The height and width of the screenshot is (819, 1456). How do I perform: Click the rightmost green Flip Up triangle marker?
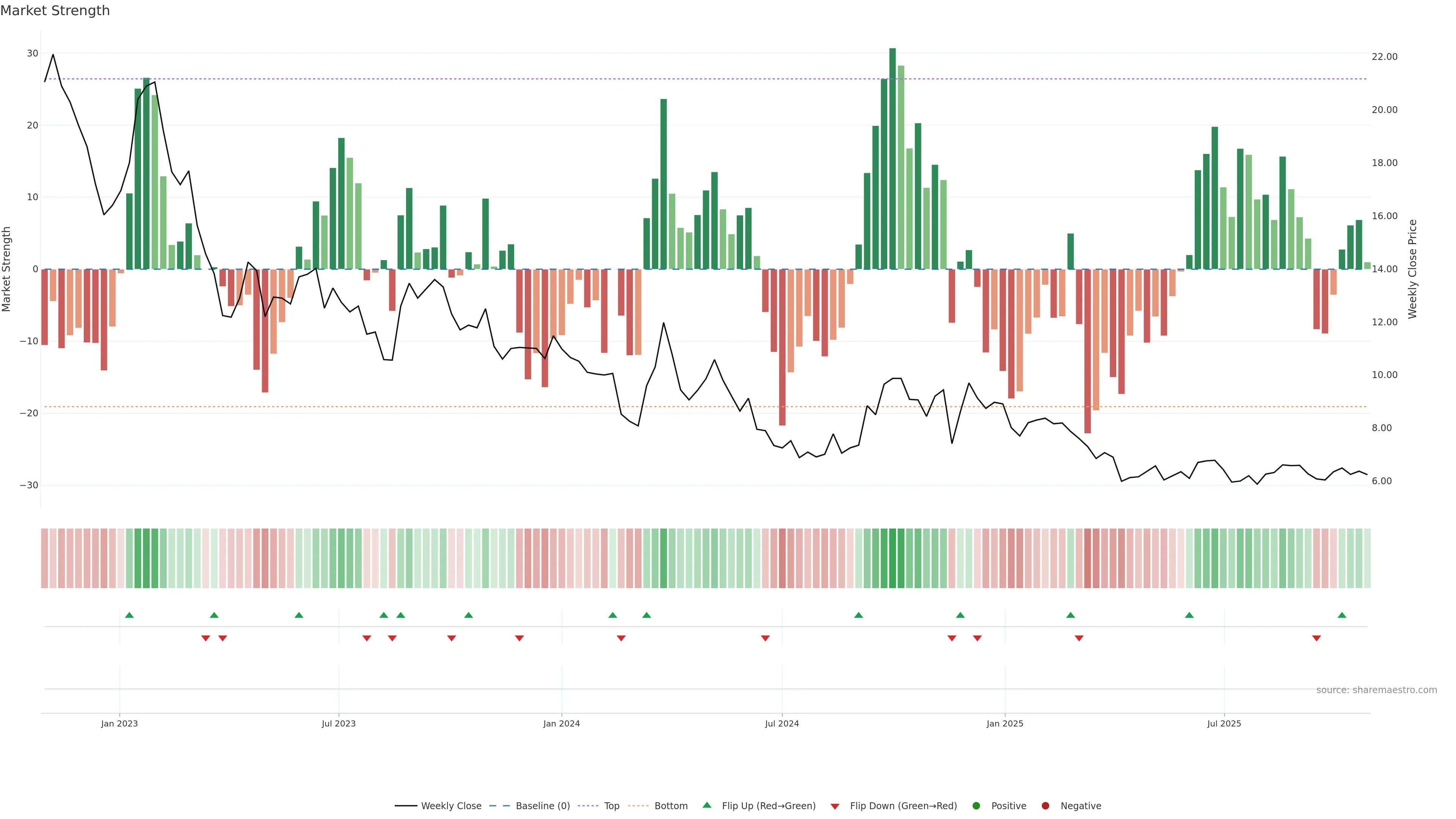coord(1342,615)
